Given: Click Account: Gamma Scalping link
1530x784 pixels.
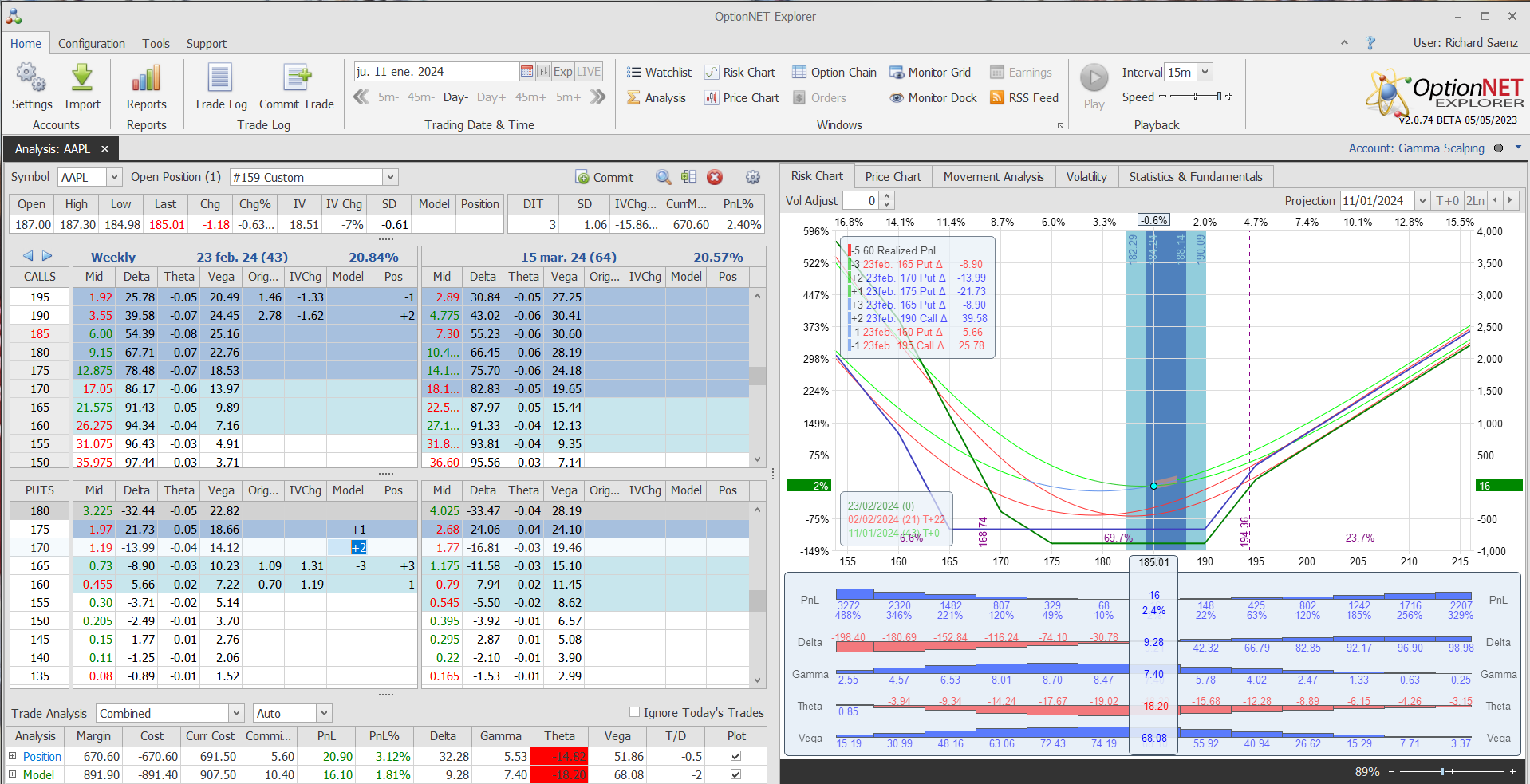Looking at the screenshot, I should coord(1416,148).
